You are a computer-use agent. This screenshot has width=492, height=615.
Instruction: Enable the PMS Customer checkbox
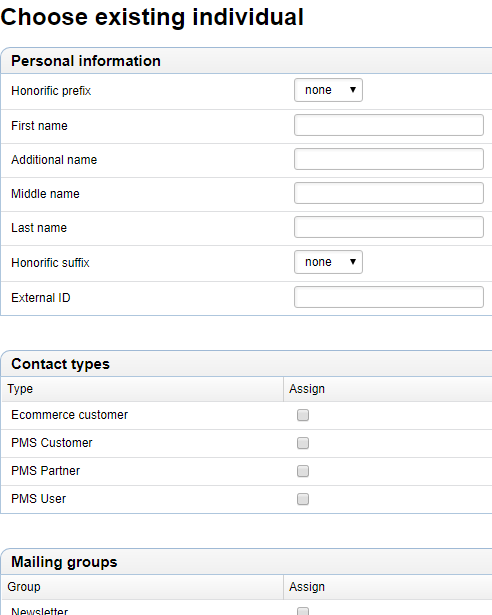(x=303, y=443)
